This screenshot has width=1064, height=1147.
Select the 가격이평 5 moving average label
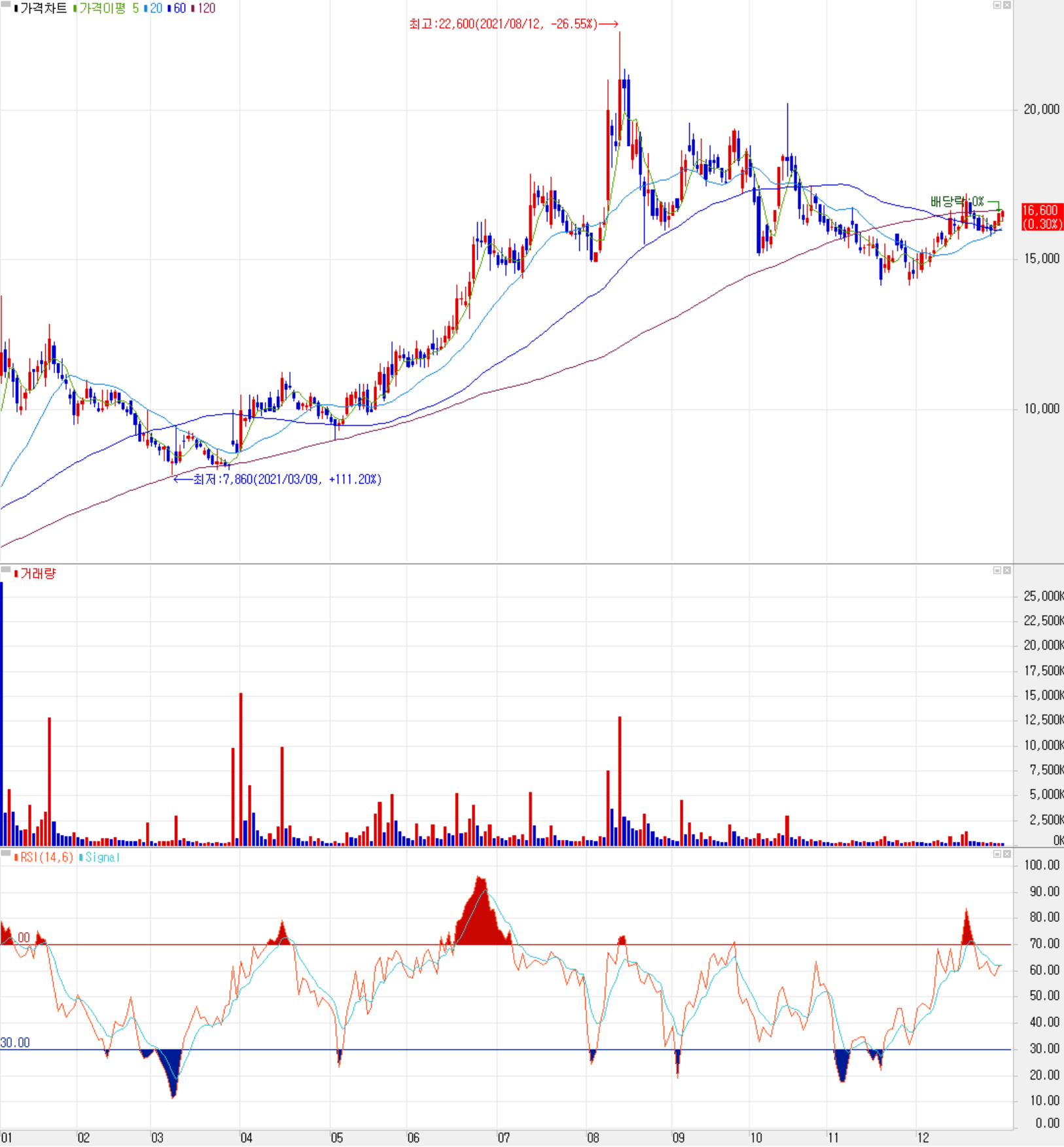[x=109, y=9]
